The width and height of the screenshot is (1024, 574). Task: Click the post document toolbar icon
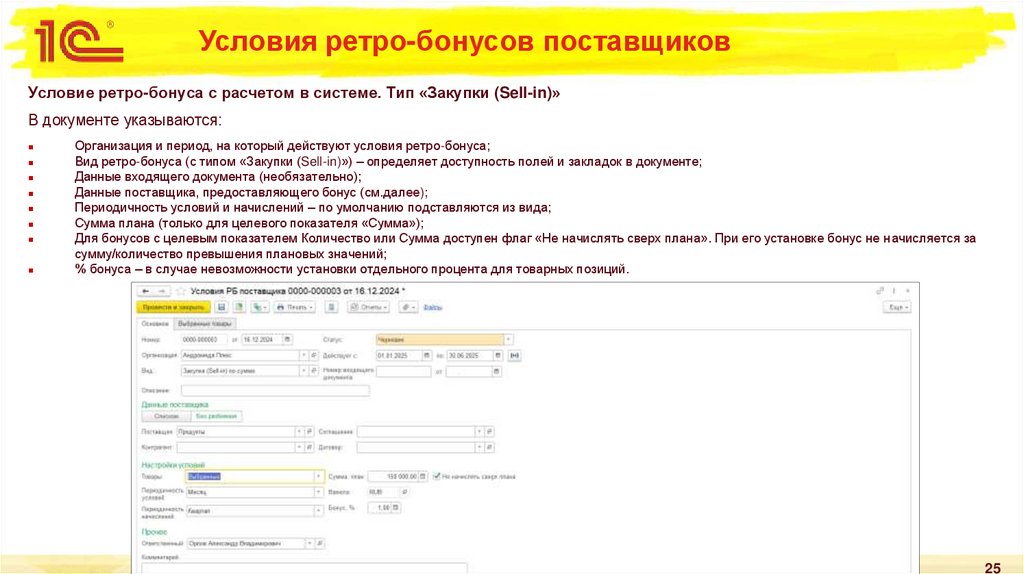tap(239, 307)
